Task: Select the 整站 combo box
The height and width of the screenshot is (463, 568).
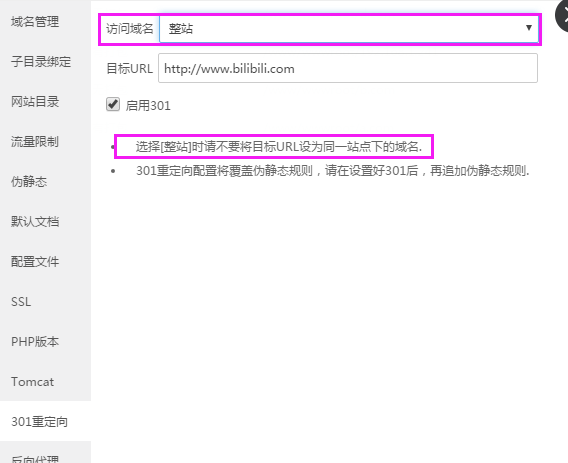Action: click(348, 29)
